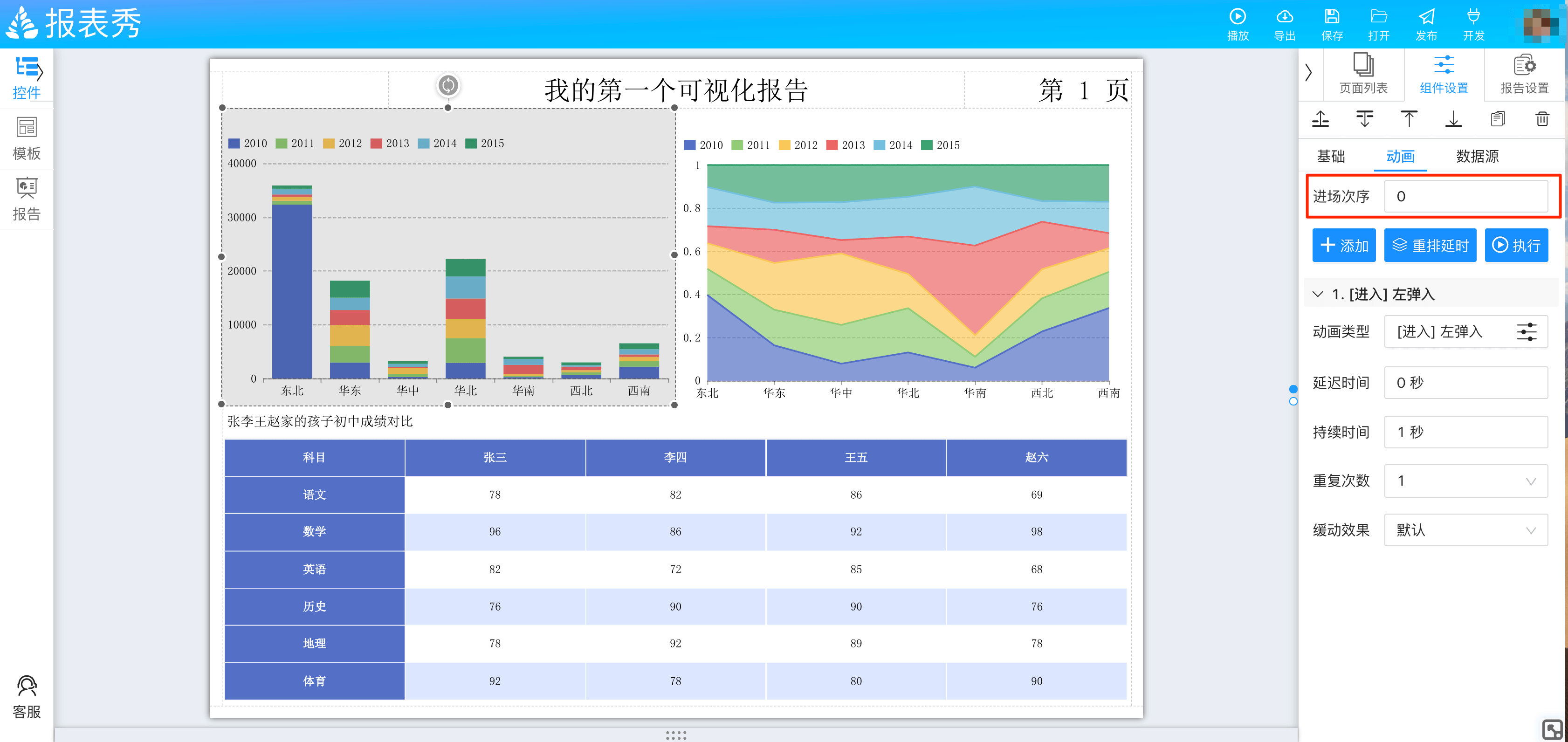This screenshot has width=1568, height=742.
Task: Click the 添加 add animation button
Action: [1343, 245]
